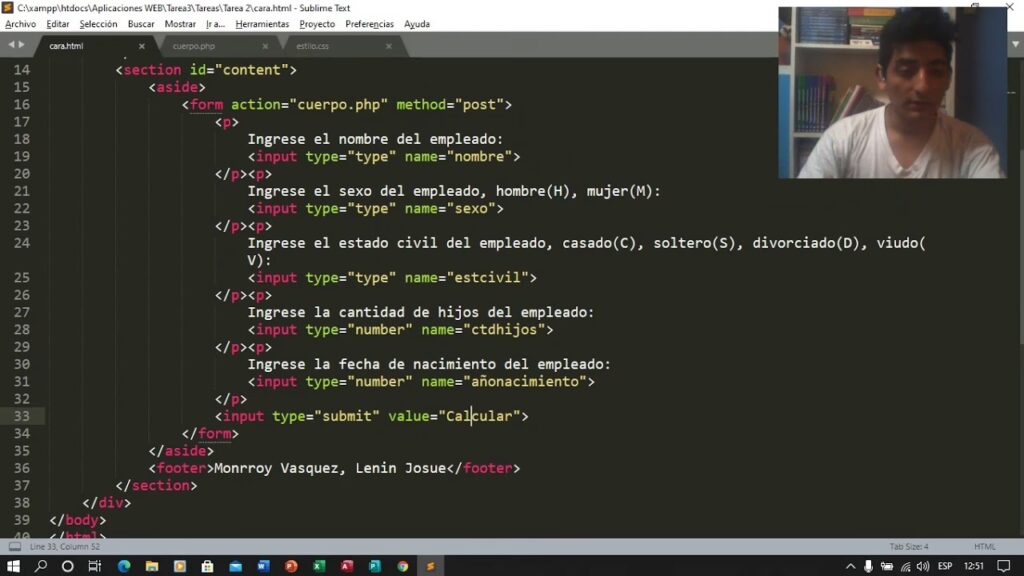Open PowerPoint from the taskbar
Image resolution: width=1024 pixels, height=576 pixels.
[291, 566]
